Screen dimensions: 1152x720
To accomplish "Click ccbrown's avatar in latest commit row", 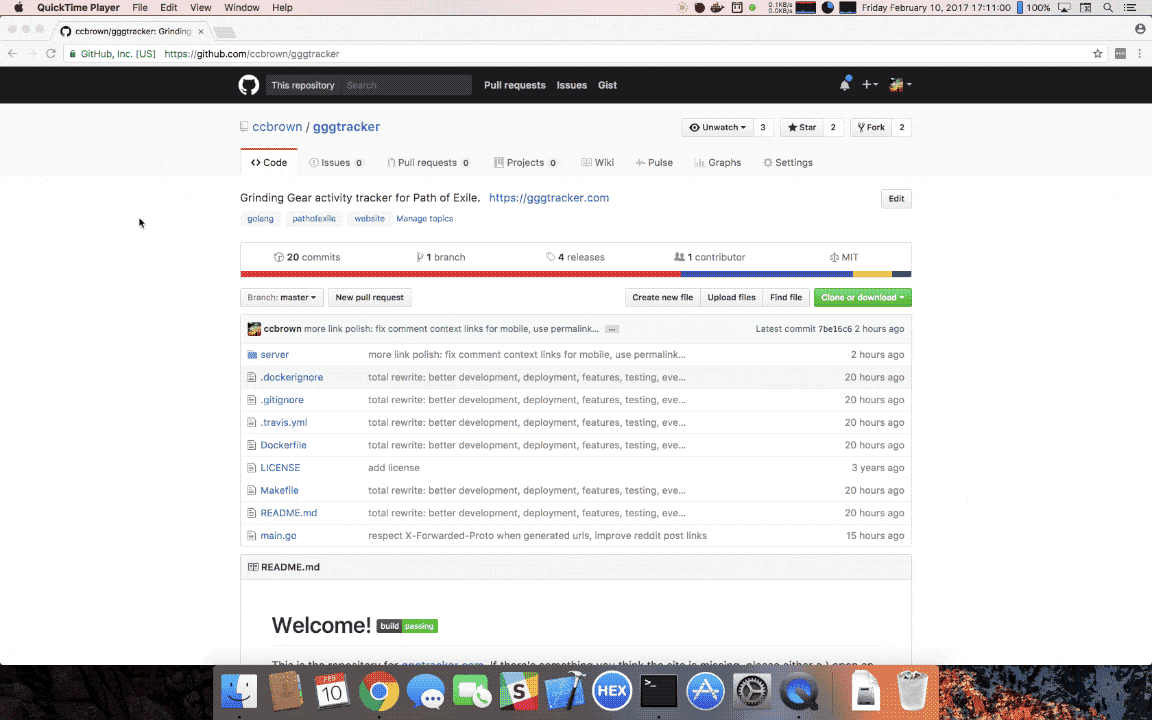I will click(x=254, y=329).
